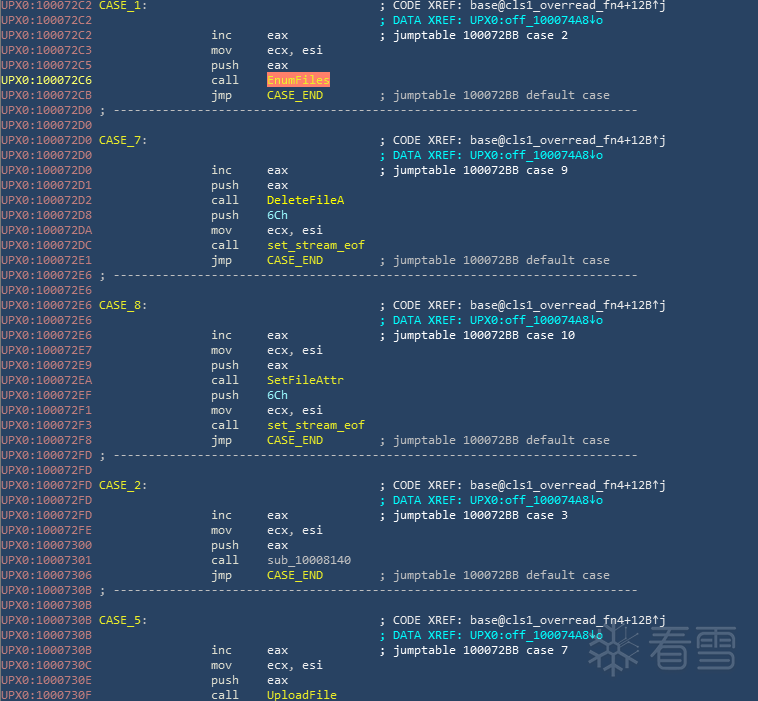Select the 'jumptable 100072BB case 10' comment
Viewport: 758px width, 701px height.
coord(484,335)
